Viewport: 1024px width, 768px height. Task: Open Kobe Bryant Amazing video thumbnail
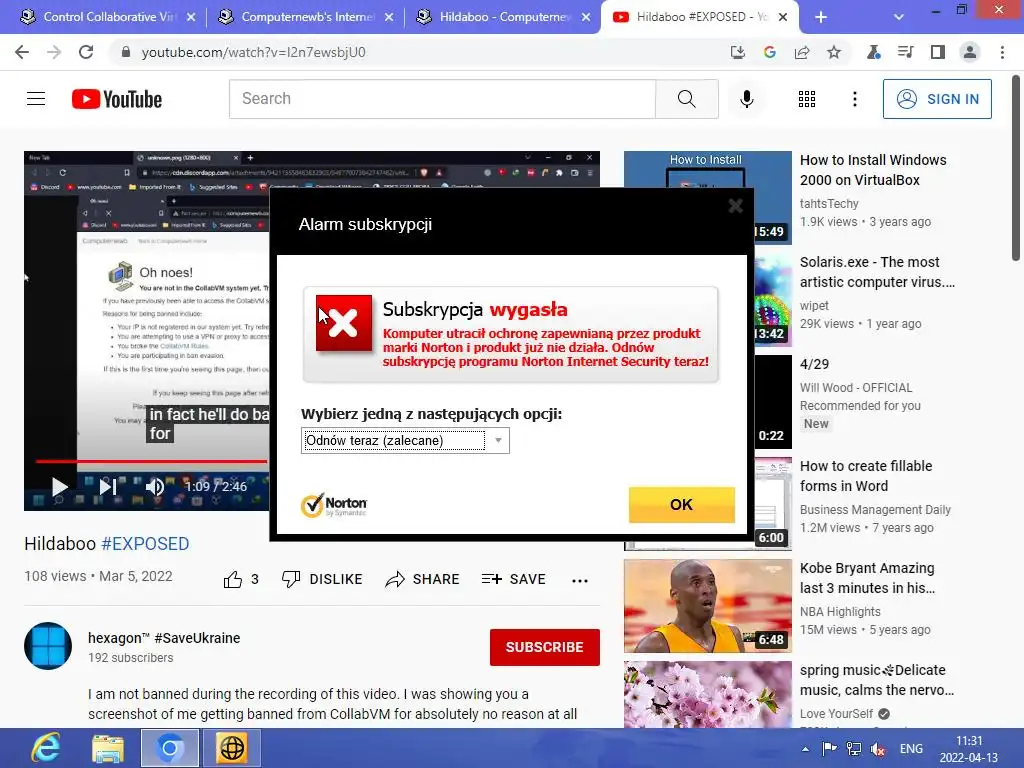(708, 606)
